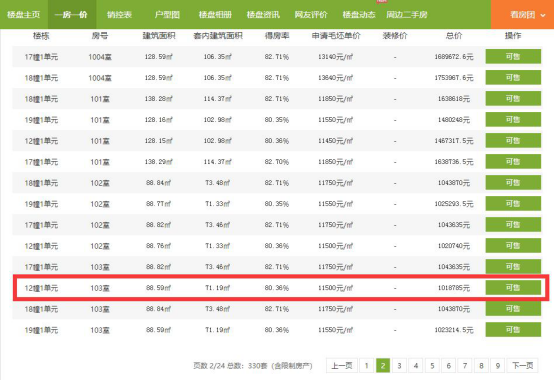Image resolution: width=554 pixels, height=381 pixels.
Task: View the 网友评价 tab
Action: (311, 14)
